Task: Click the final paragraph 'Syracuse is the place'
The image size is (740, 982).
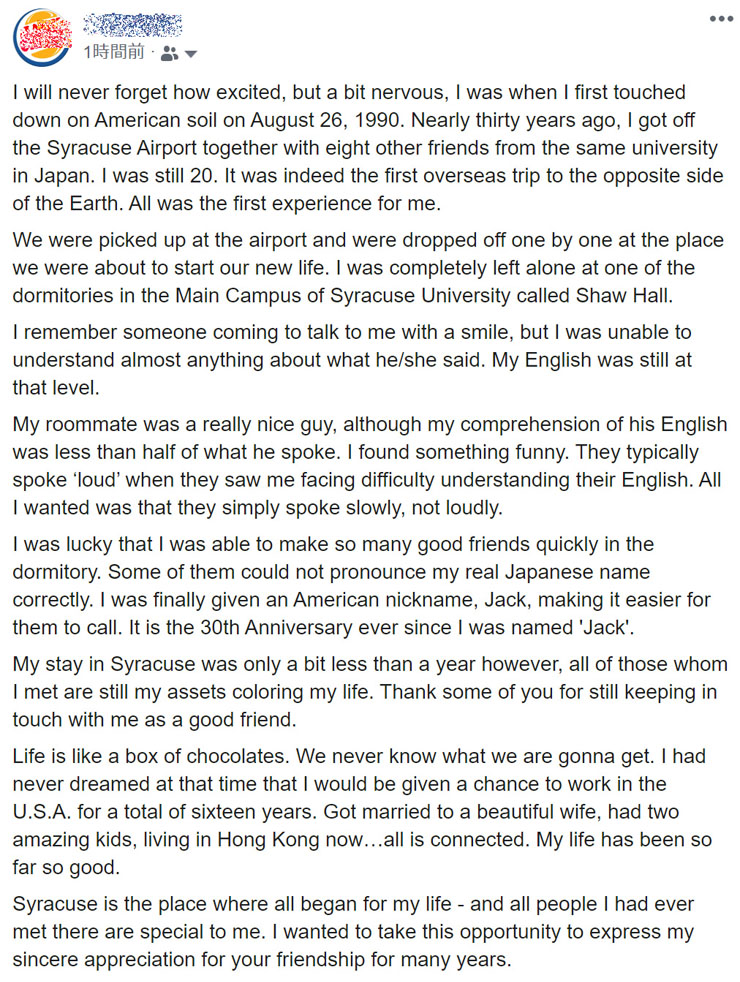Action: (x=354, y=931)
